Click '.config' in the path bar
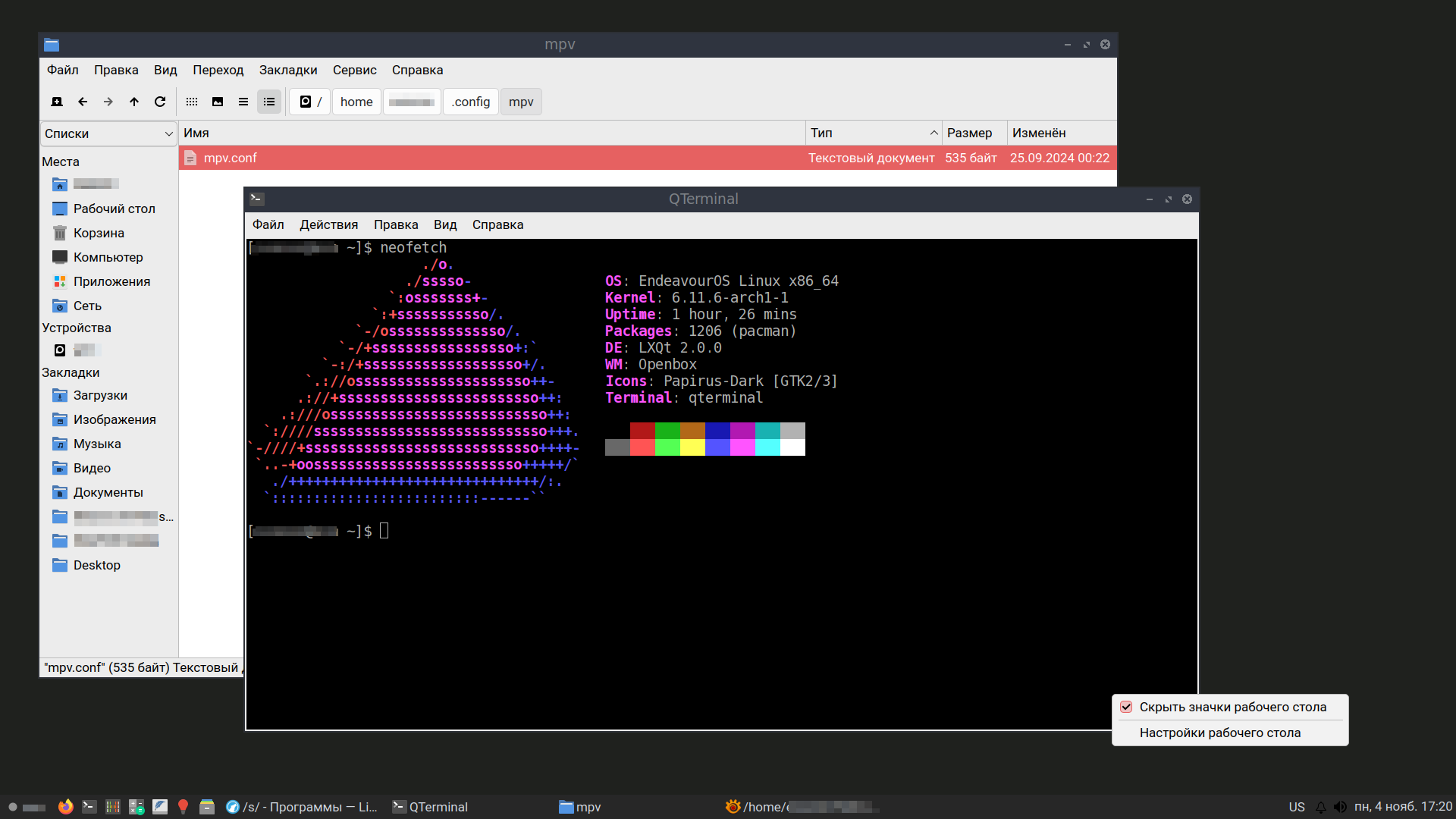The height and width of the screenshot is (819, 1456). tap(471, 102)
